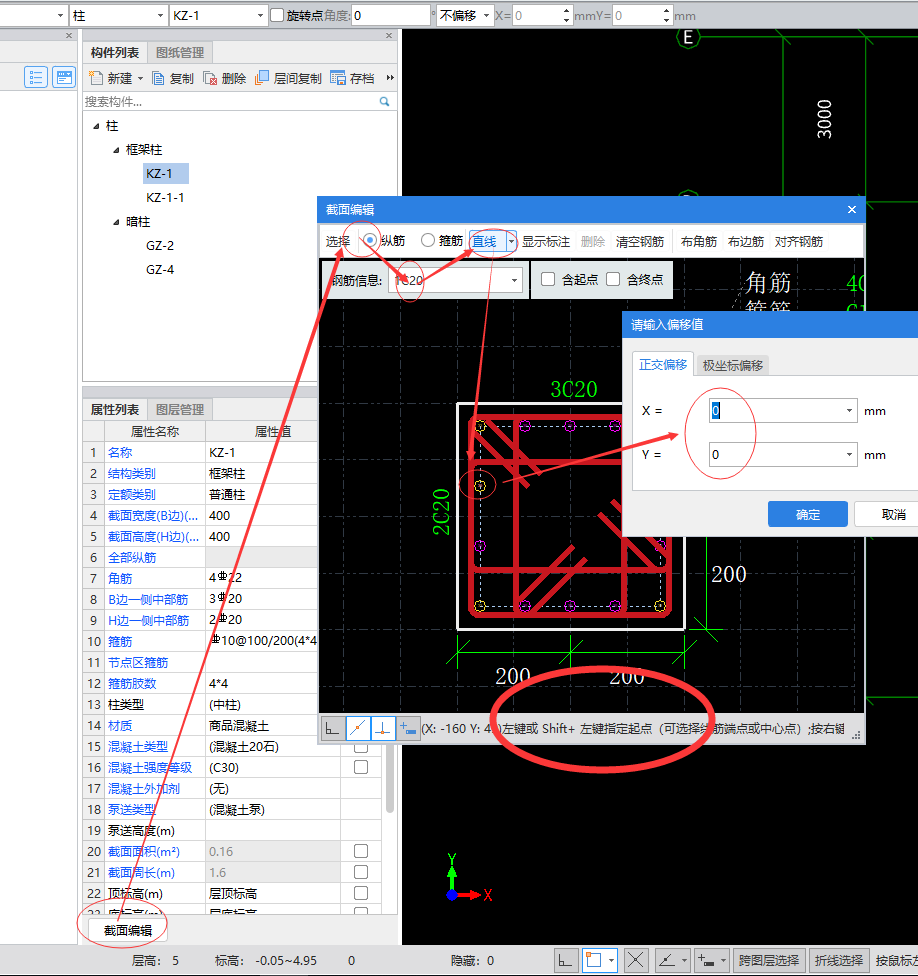Screen dimensions: 918x976
Task: Open the 新建 dropdown arrow
Action: pos(140,78)
